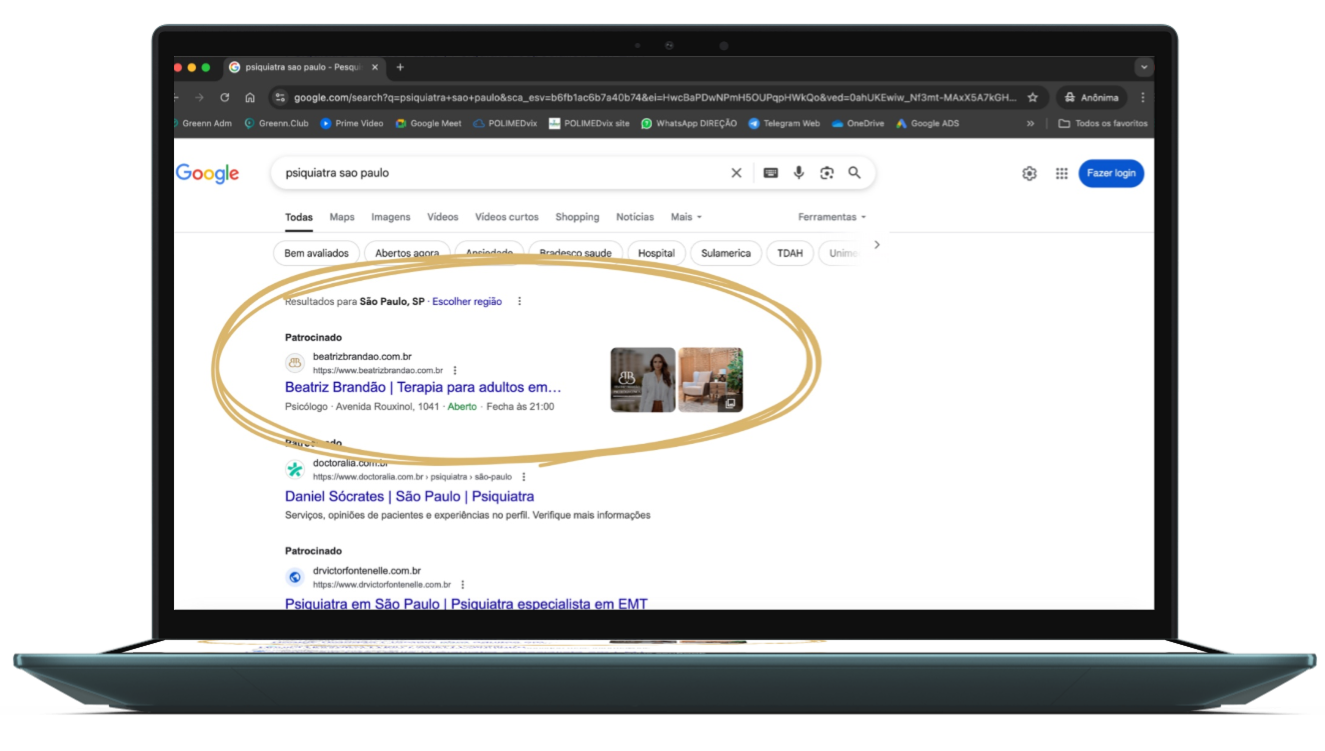1325x751 pixels.
Task: Clear the search box with X icon
Action: pos(736,173)
